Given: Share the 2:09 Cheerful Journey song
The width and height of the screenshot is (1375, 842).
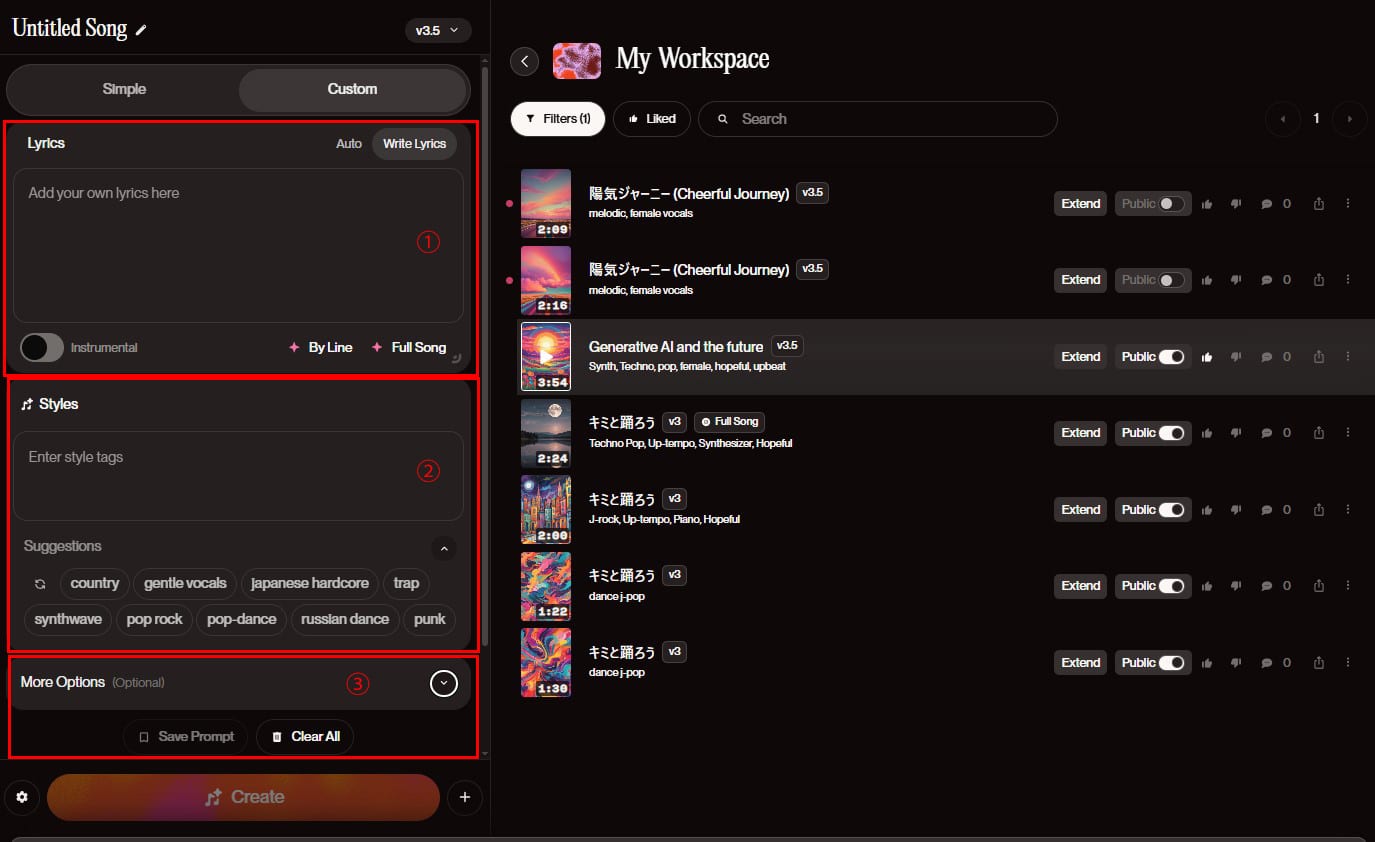Looking at the screenshot, I should pyautogui.click(x=1319, y=204).
